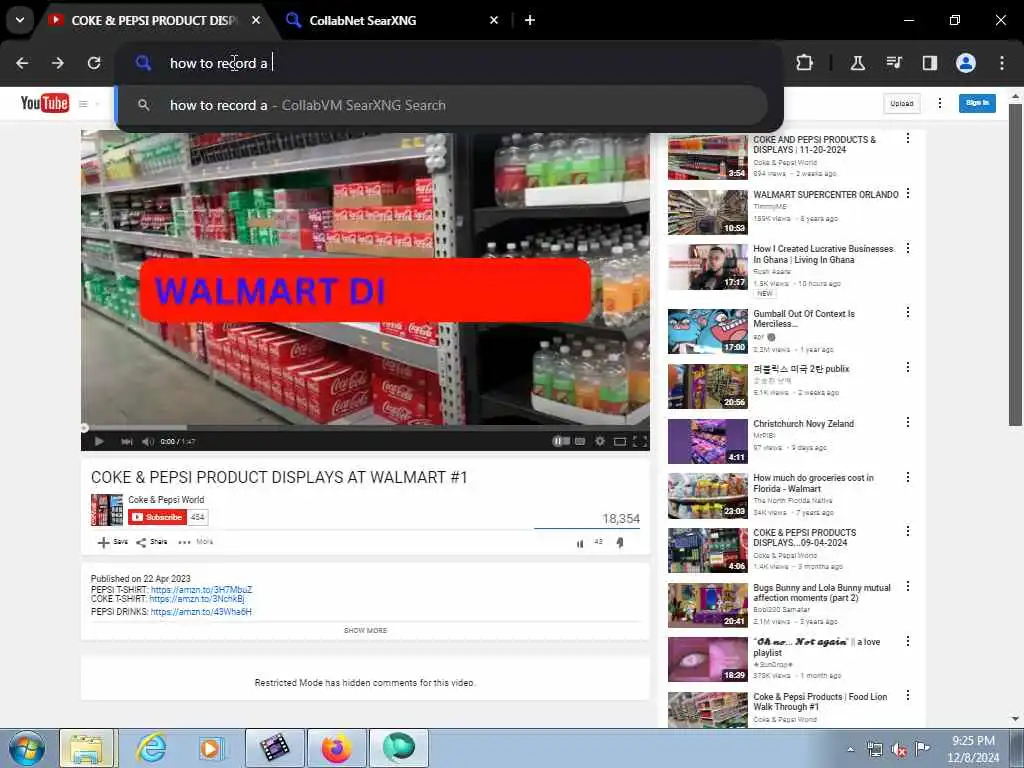Share the video

point(152,542)
